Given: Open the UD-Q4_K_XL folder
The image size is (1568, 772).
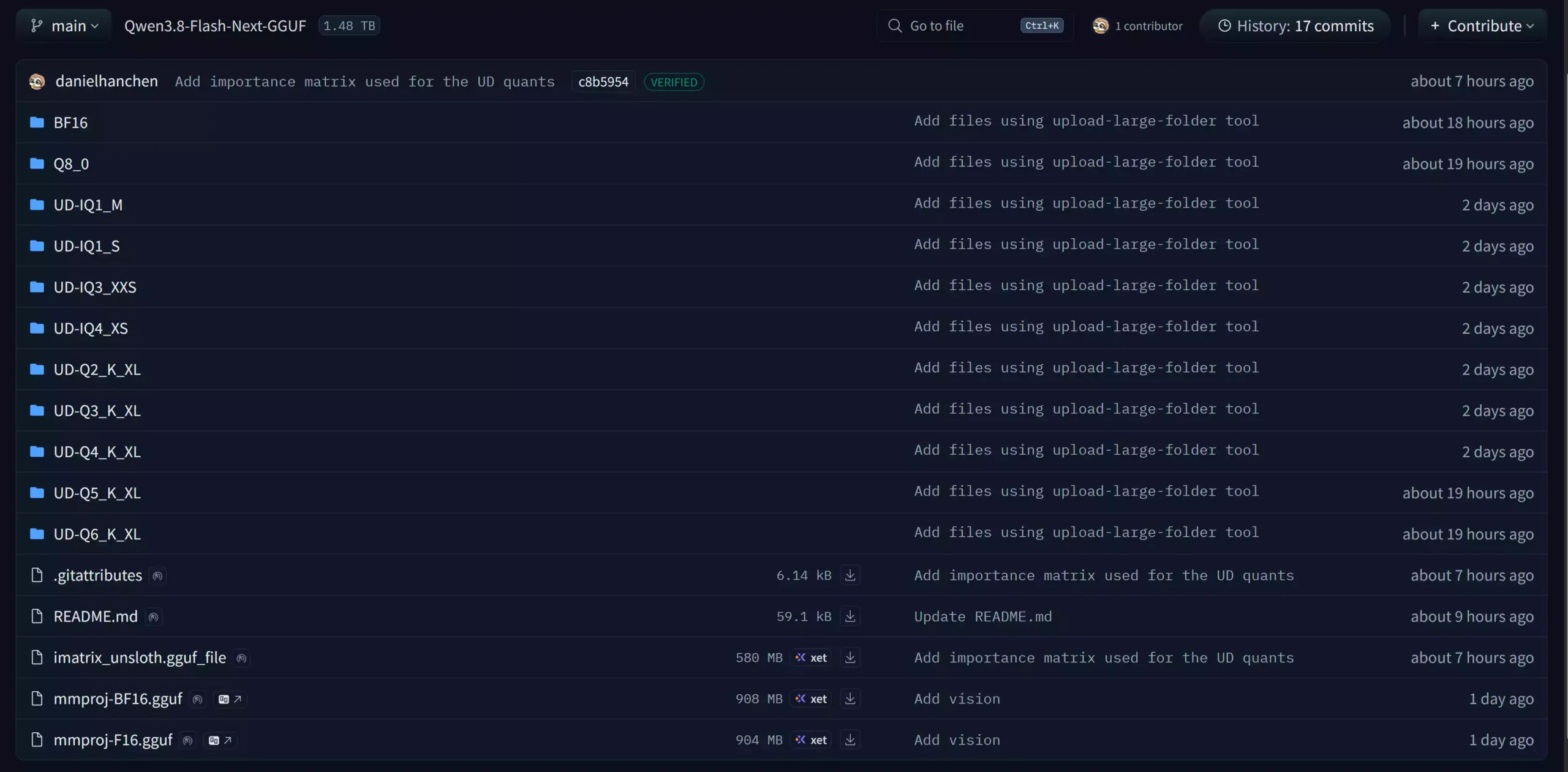Looking at the screenshot, I should [97, 451].
